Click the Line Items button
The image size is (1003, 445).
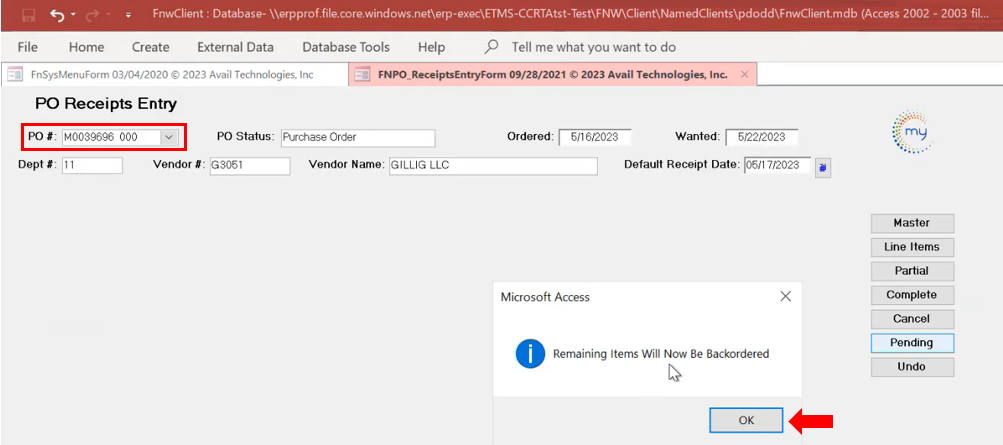point(911,247)
